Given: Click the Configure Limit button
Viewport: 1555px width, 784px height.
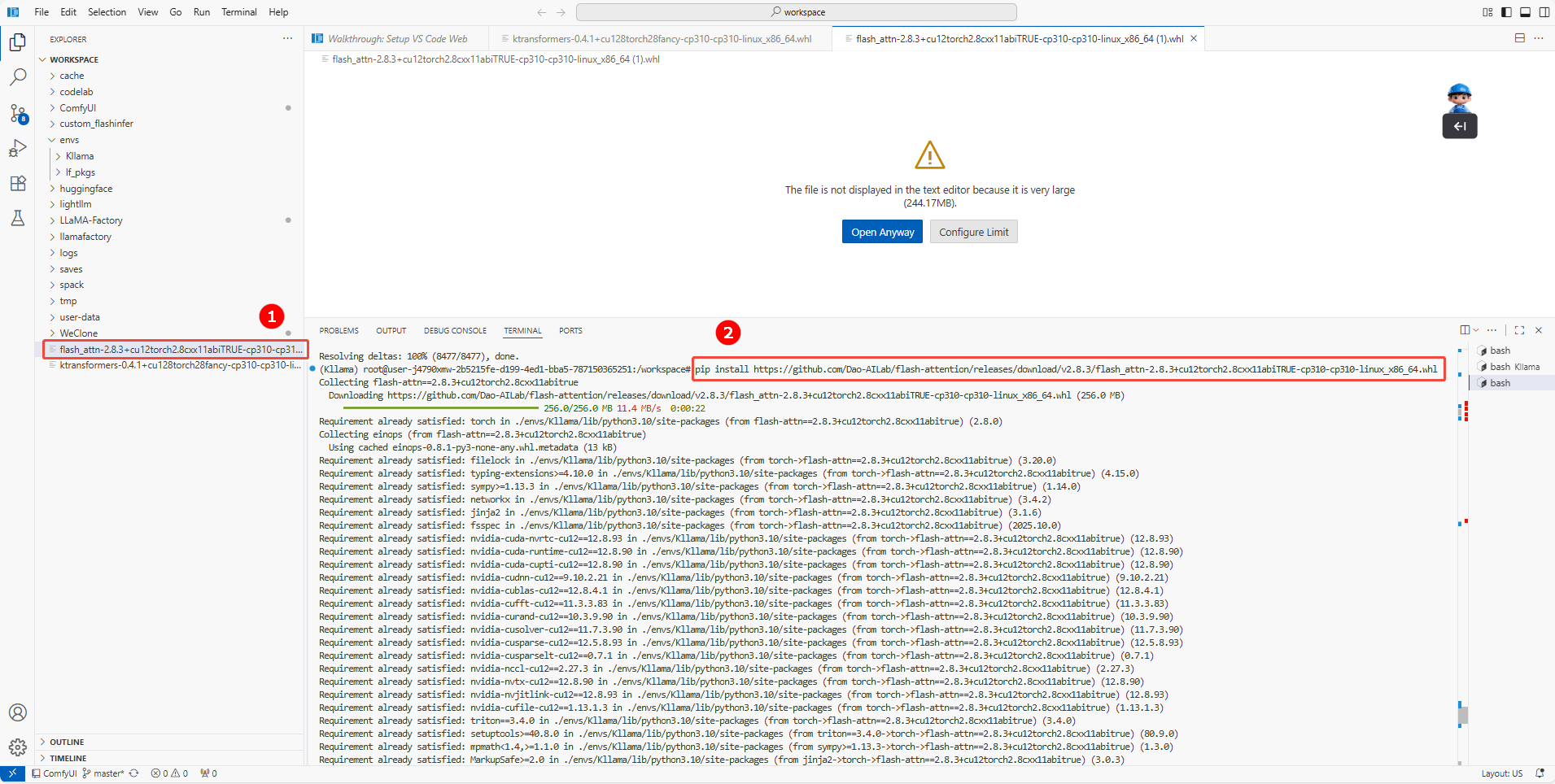Looking at the screenshot, I should 973,232.
